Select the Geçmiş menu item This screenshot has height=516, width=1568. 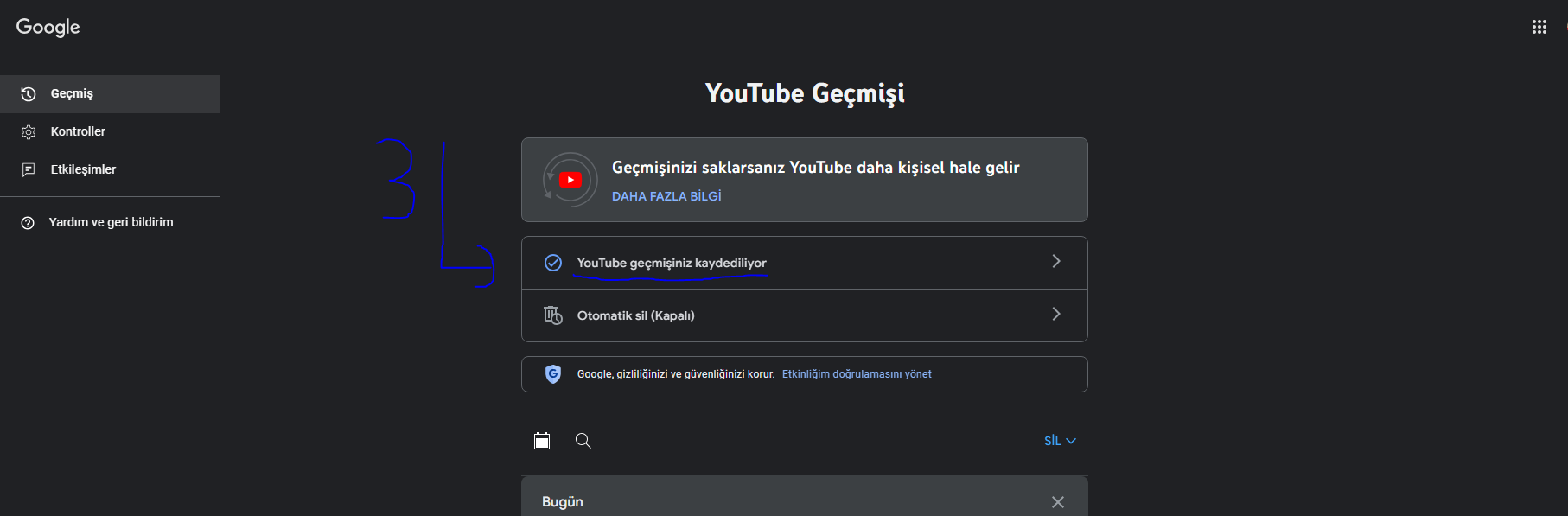[x=110, y=94]
